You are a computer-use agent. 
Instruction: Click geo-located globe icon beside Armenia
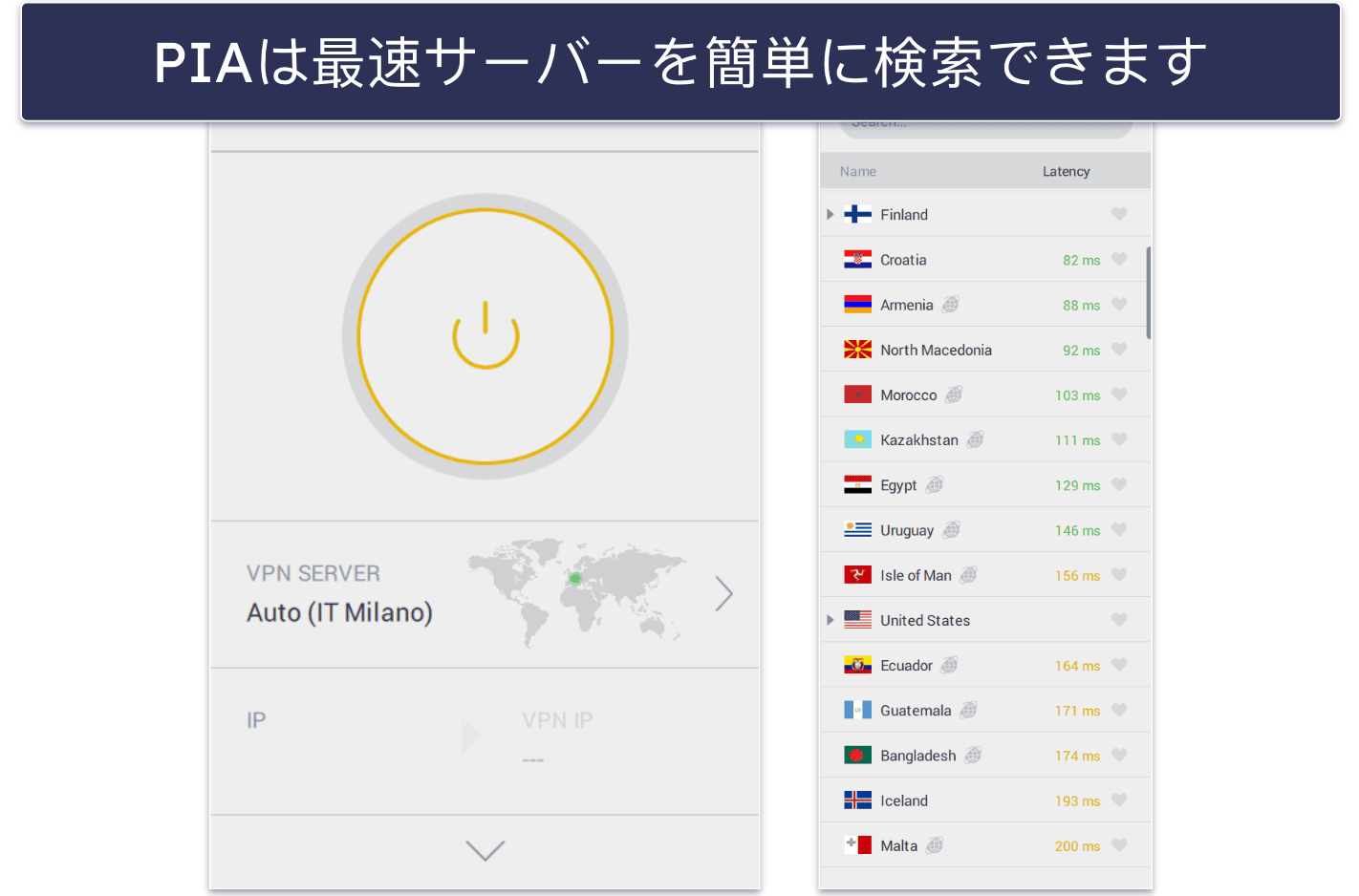950,305
